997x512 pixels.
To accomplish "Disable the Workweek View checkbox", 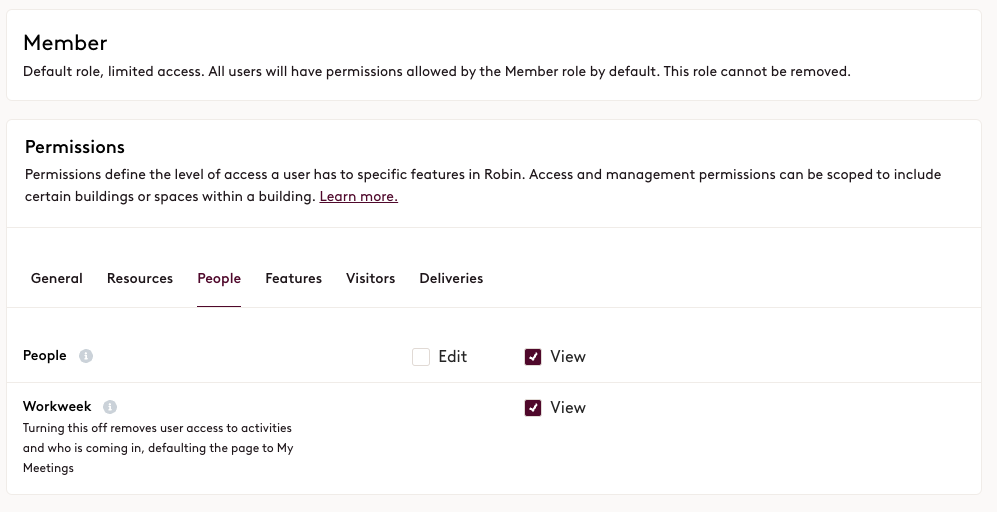I will point(533,408).
